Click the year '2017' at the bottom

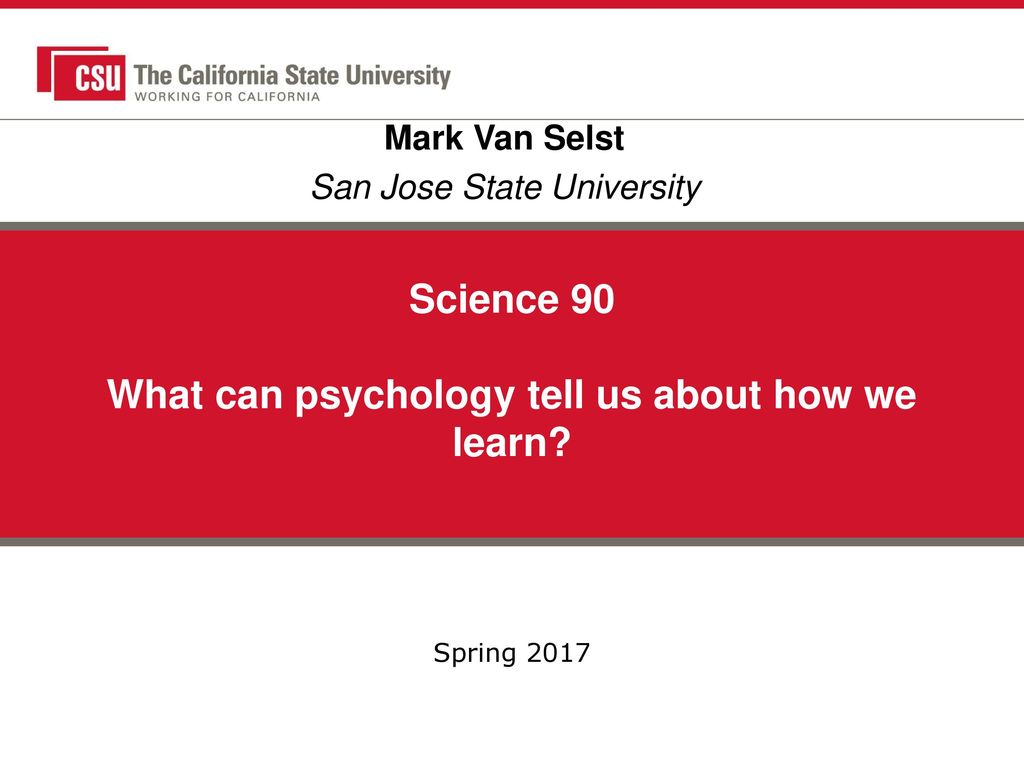click(x=558, y=652)
